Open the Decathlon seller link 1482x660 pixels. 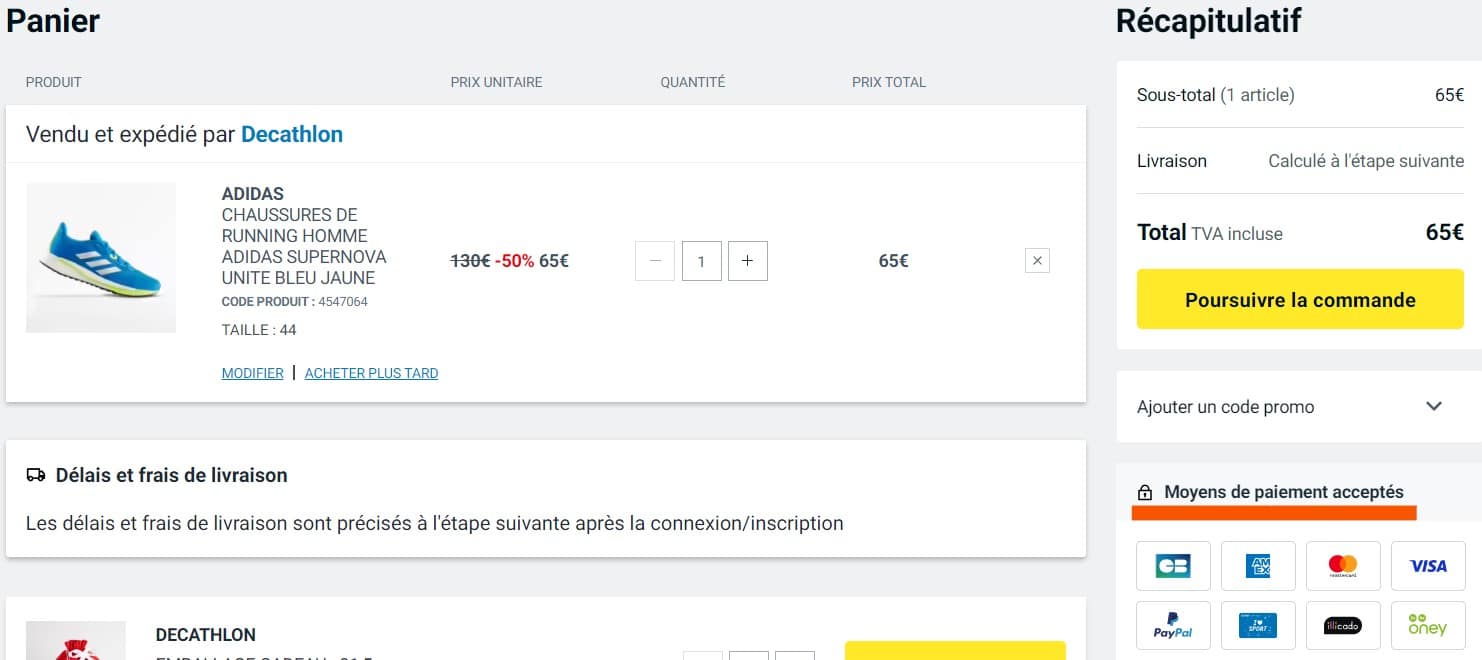(x=292, y=134)
